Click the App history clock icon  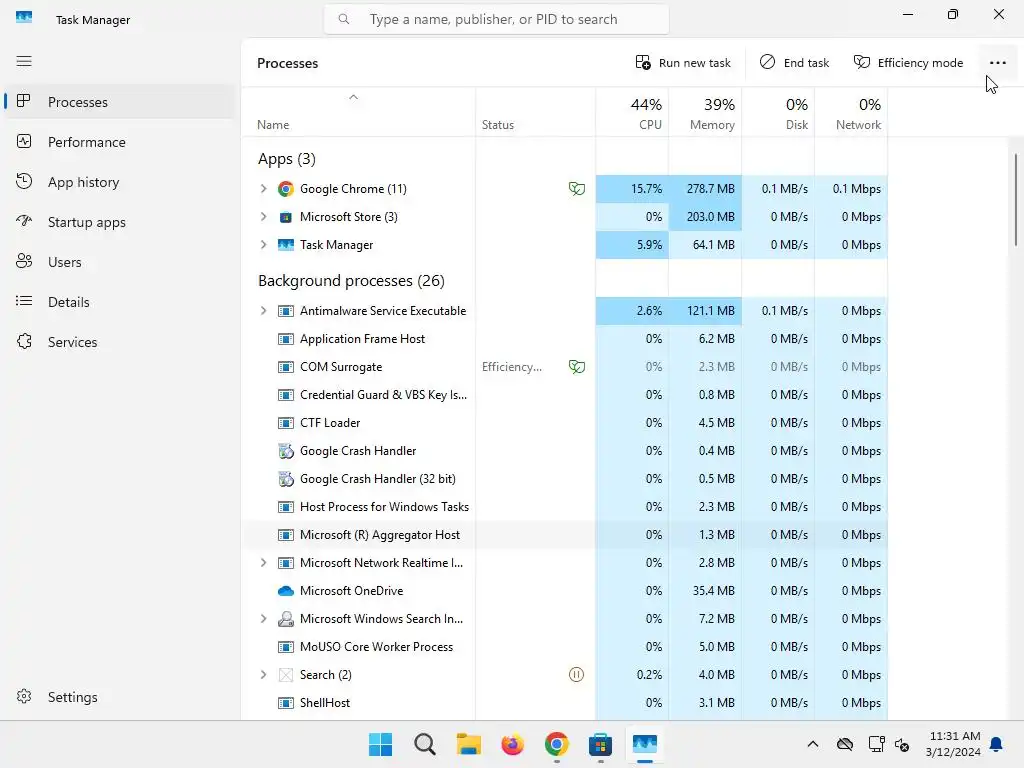(x=24, y=182)
